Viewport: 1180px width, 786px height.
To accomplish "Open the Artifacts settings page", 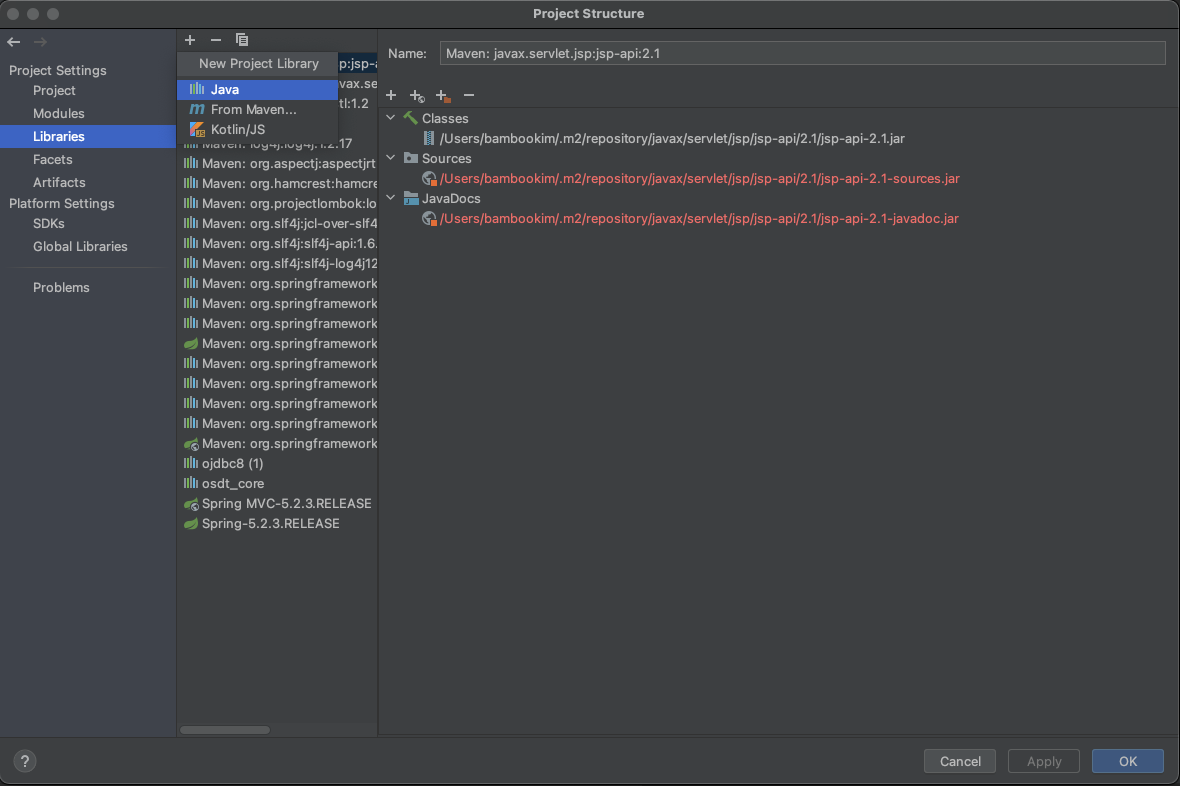I will pos(59,182).
